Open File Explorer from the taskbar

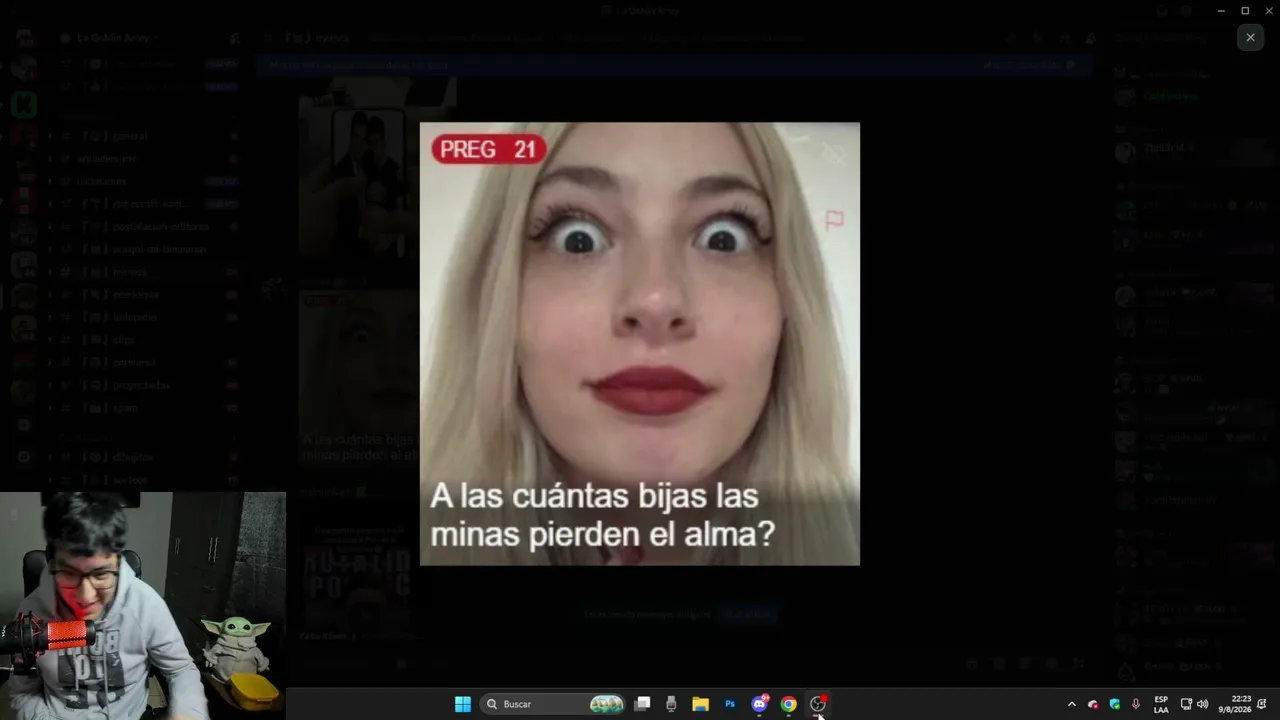coord(701,704)
